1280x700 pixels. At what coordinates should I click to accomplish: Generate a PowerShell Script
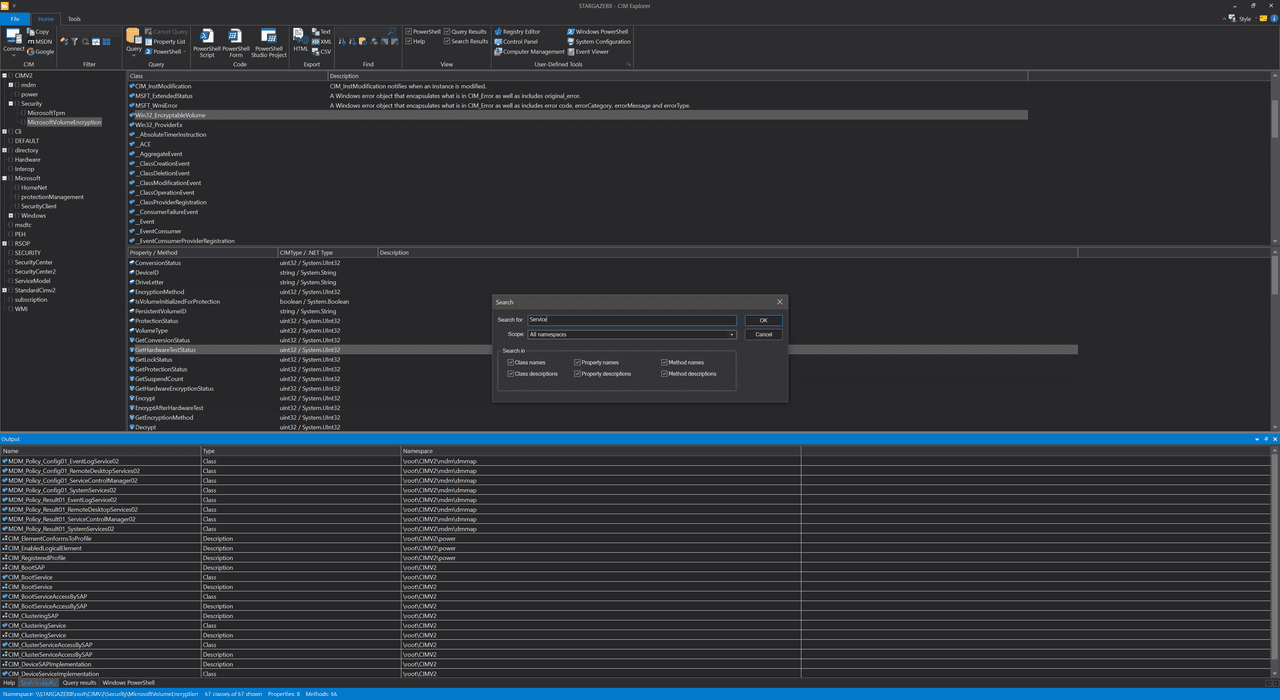207,43
